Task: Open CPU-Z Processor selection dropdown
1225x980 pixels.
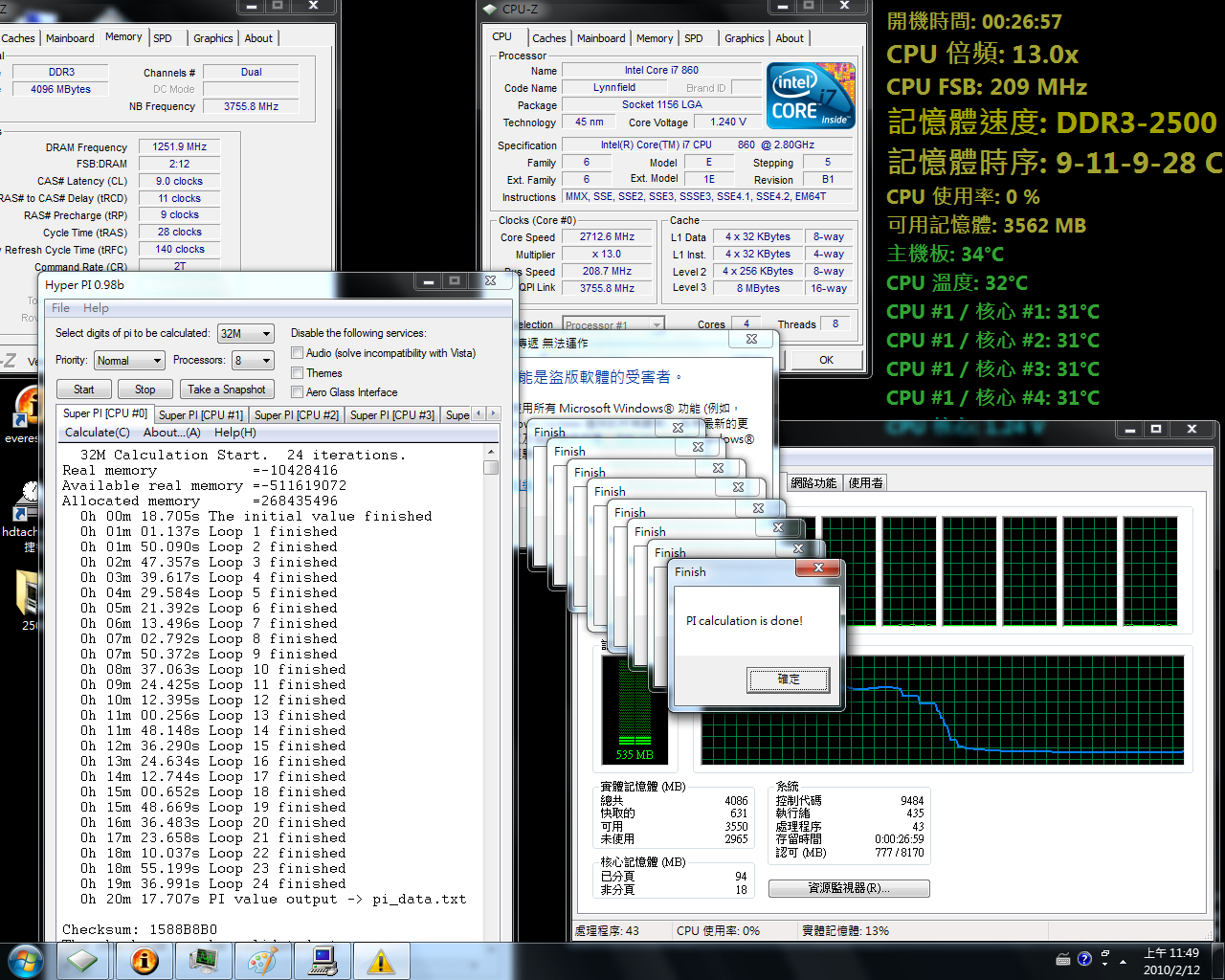Action: pos(612,325)
